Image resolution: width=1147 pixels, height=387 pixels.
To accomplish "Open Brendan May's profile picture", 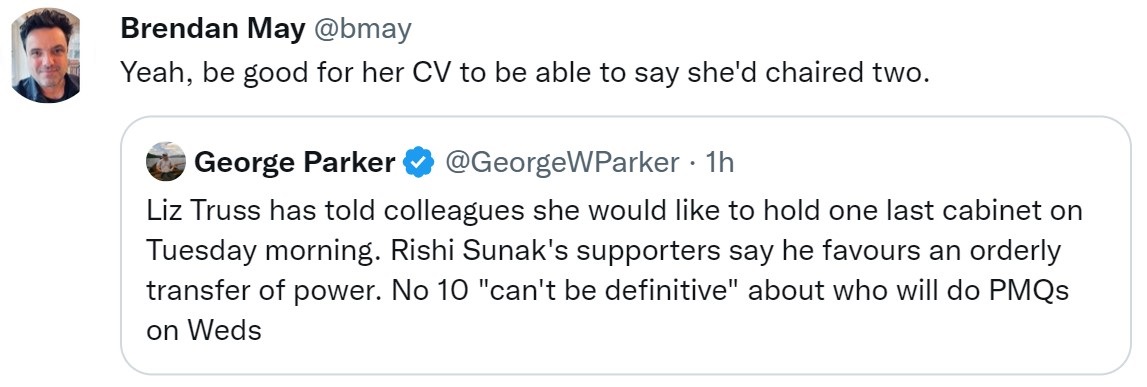I will click(x=46, y=56).
